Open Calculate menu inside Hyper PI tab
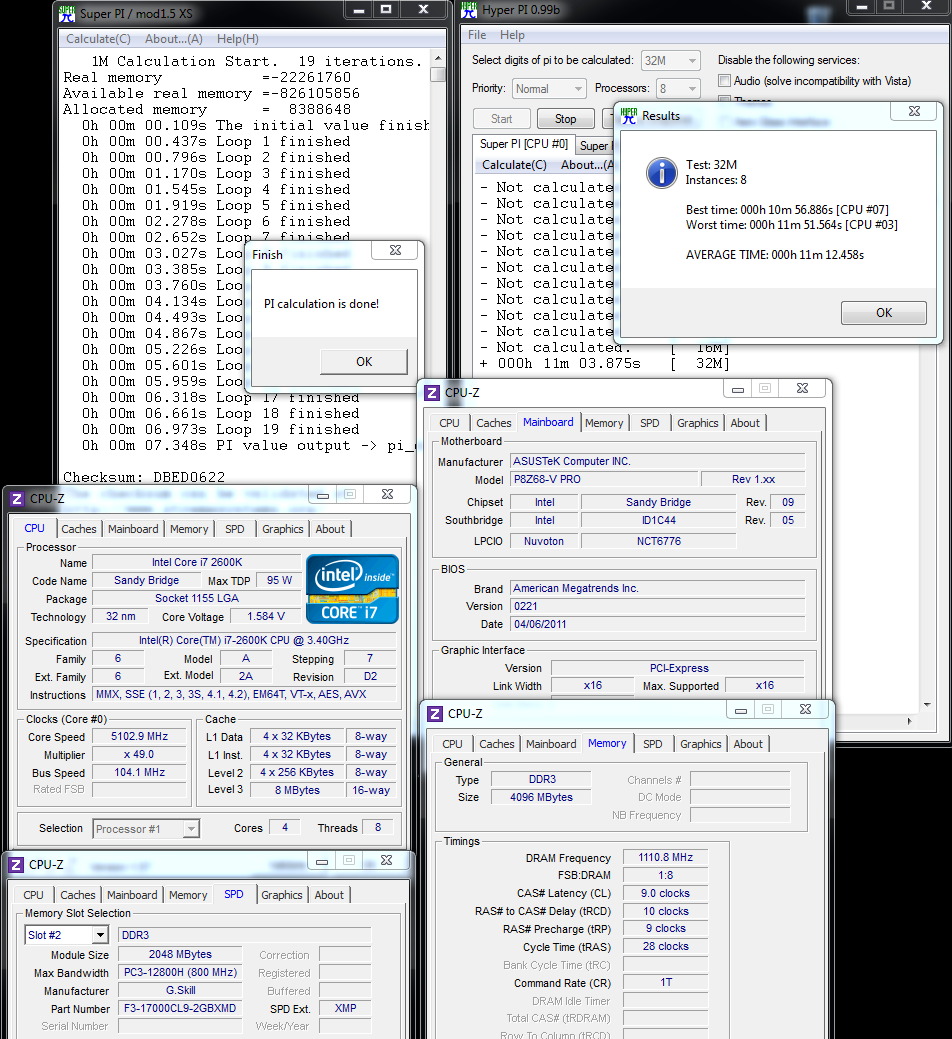 (514, 165)
